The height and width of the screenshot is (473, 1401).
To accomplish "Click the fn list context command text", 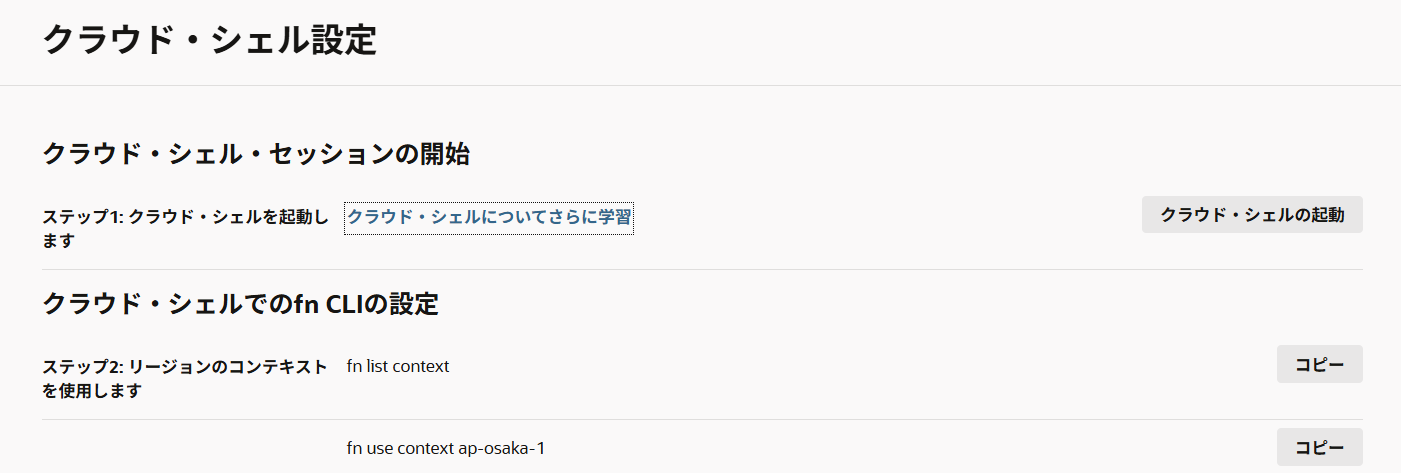I will point(398,366).
